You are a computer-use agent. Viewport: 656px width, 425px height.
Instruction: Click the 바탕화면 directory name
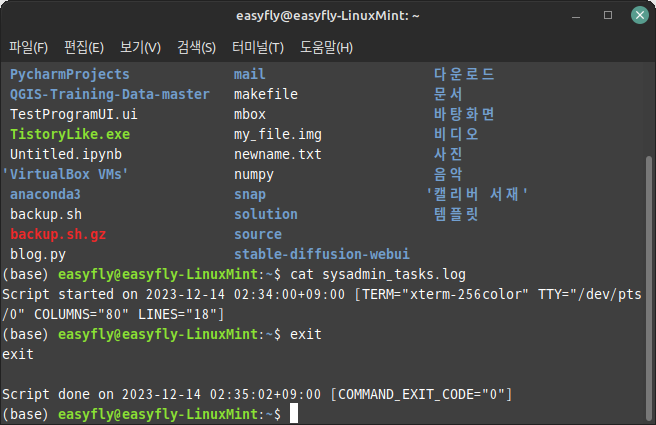pos(464,114)
